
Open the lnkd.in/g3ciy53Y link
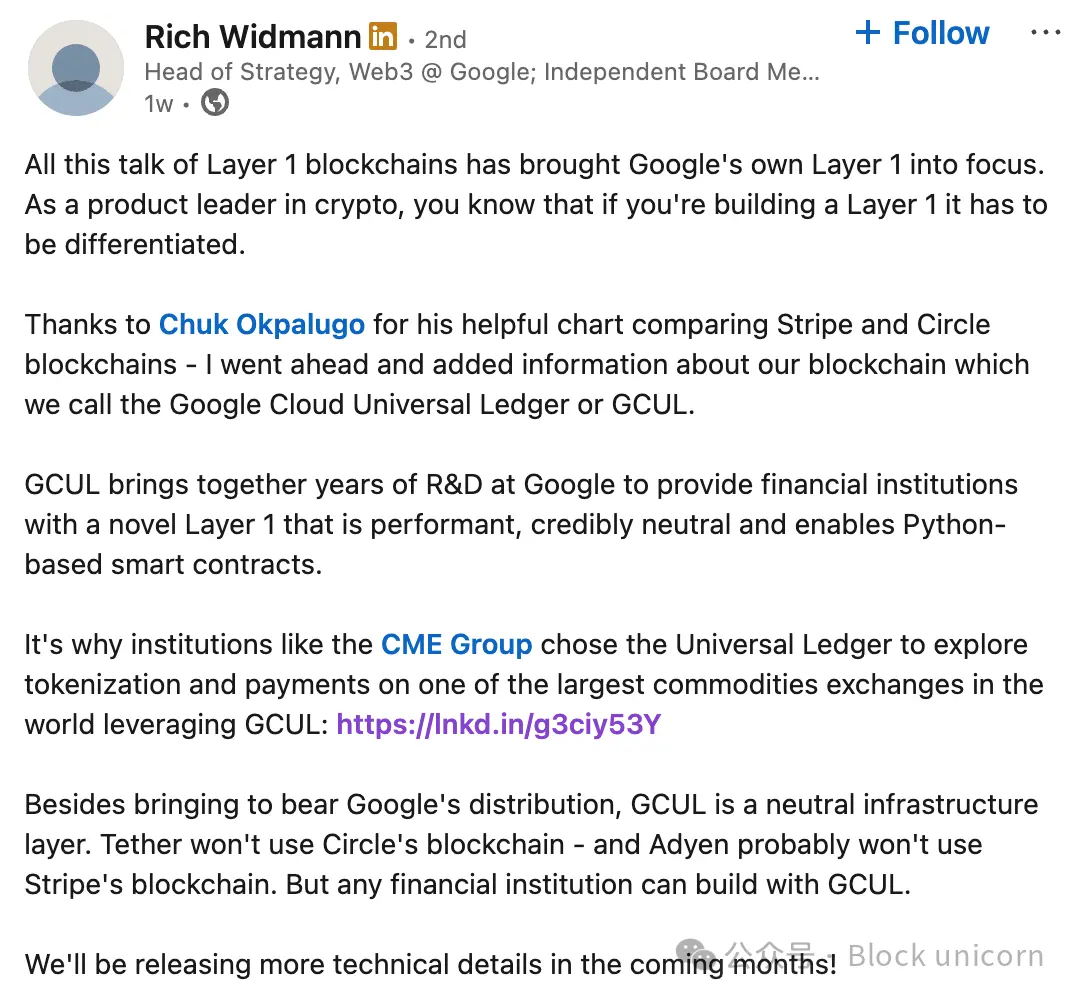(498, 724)
